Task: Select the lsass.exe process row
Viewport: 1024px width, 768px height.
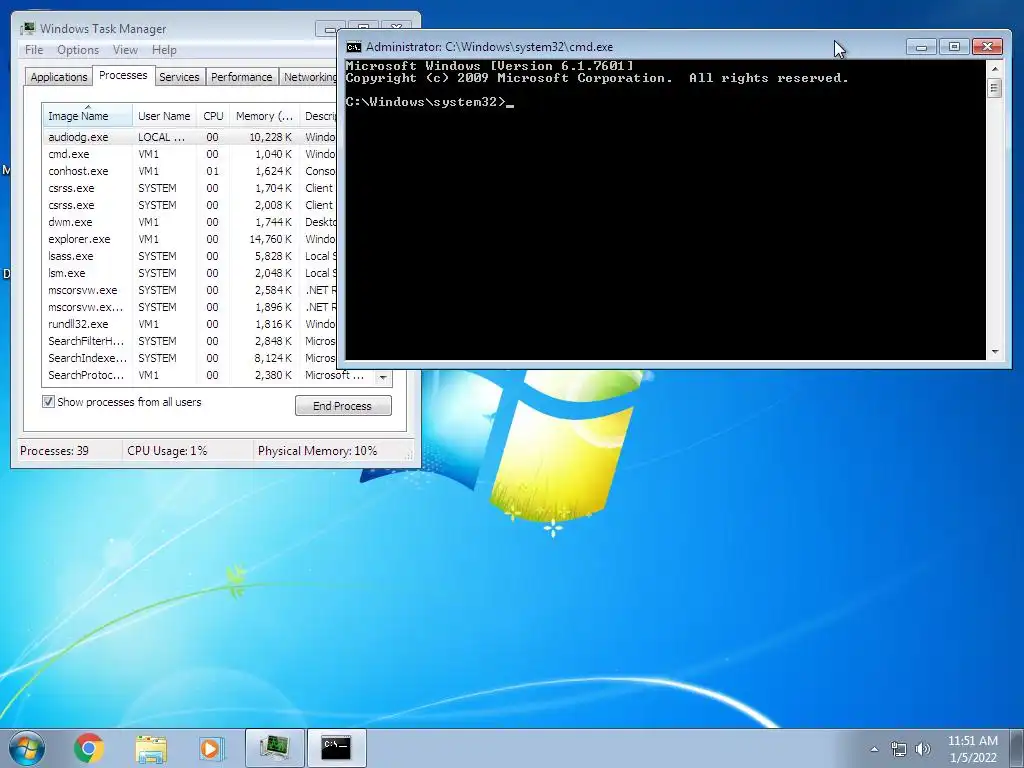Action: coord(189,256)
